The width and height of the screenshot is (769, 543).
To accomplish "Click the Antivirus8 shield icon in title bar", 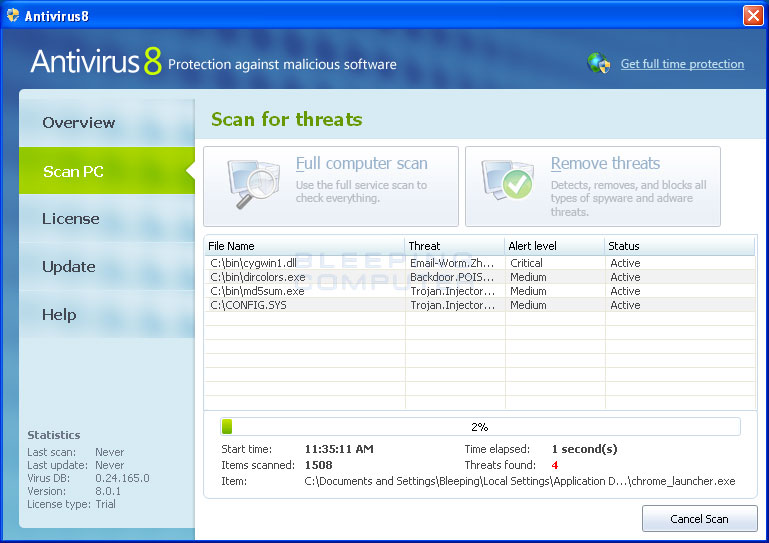I will [13, 15].
